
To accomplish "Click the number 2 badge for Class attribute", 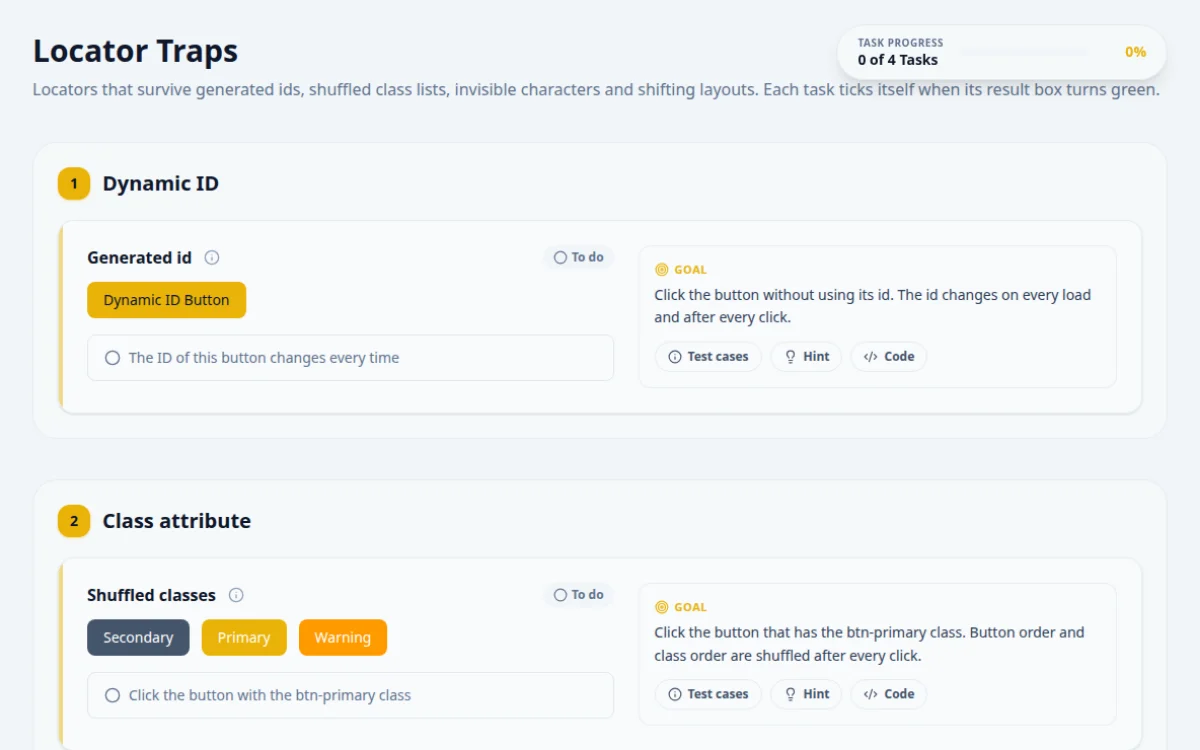I will tap(74, 521).
